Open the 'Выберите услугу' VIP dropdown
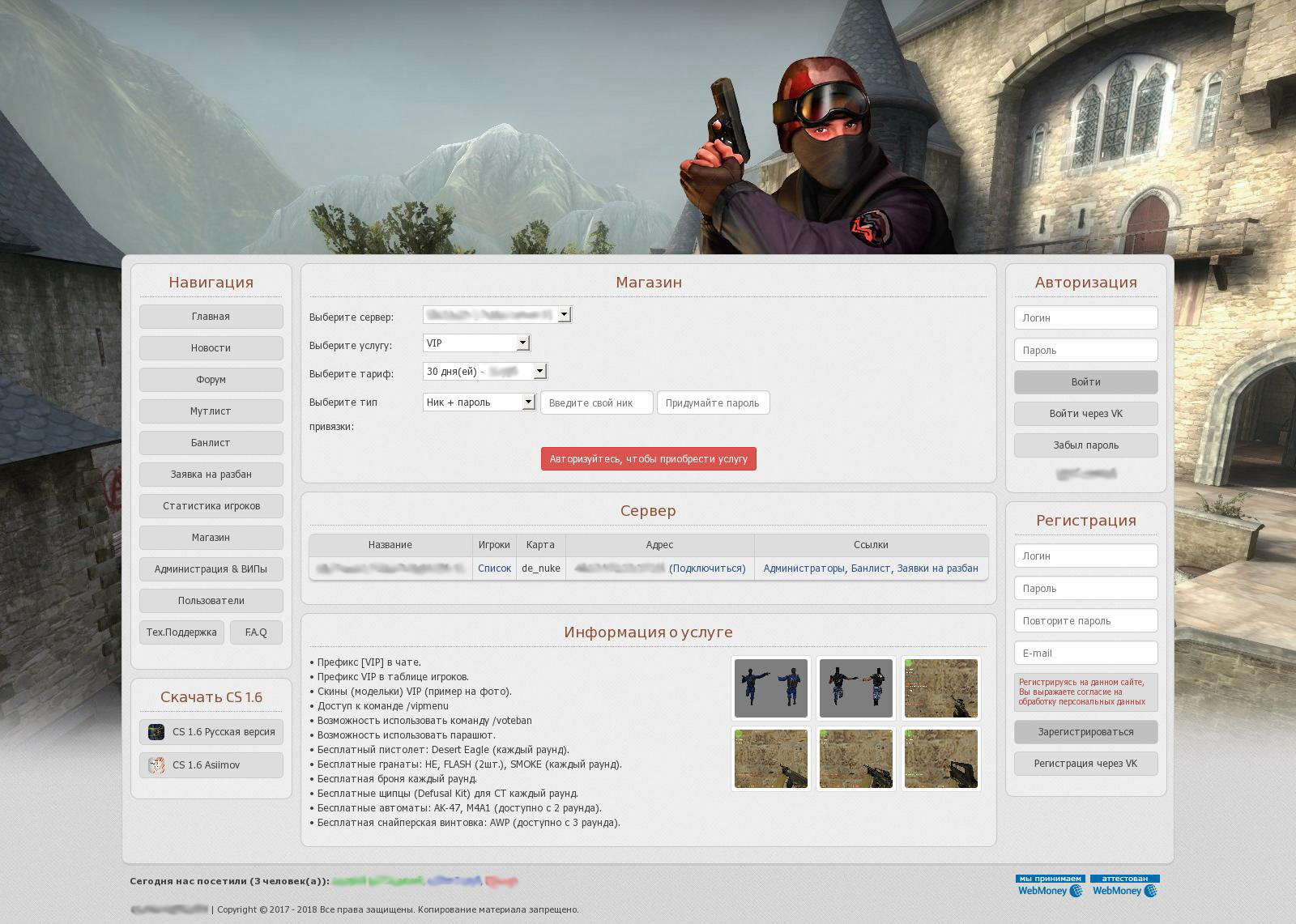Image resolution: width=1296 pixels, height=924 pixels. pyautogui.click(x=476, y=343)
